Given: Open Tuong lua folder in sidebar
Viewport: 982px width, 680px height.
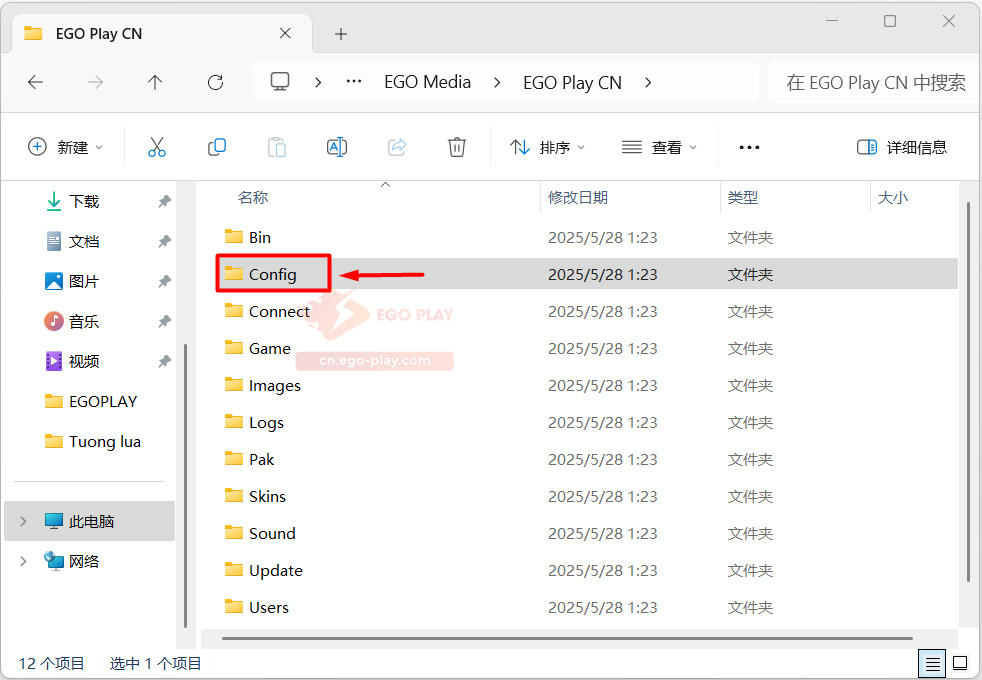Looking at the screenshot, I should coord(93,441).
